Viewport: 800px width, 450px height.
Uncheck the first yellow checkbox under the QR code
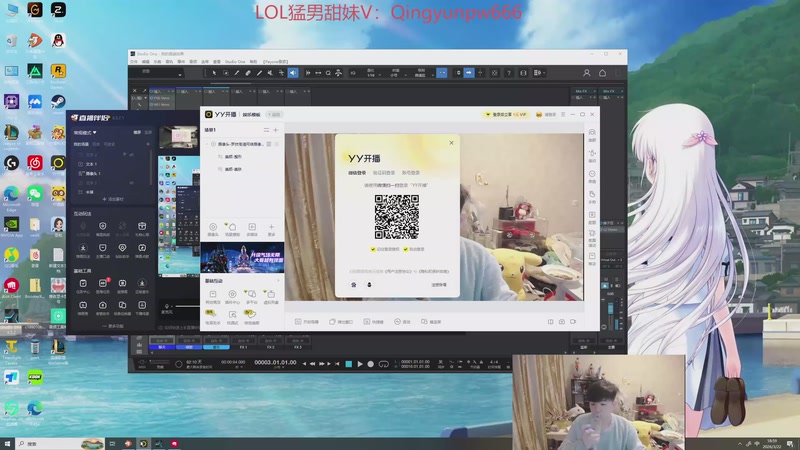click(x=373, y=249)
